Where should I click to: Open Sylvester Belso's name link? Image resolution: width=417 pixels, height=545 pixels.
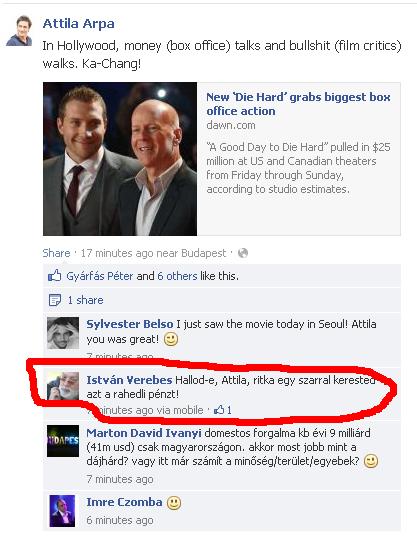point(130,324)
